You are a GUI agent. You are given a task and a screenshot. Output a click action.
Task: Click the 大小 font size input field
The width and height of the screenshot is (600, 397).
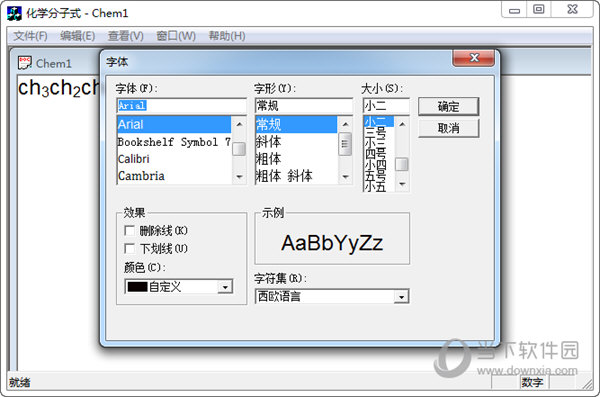(386, 106)
